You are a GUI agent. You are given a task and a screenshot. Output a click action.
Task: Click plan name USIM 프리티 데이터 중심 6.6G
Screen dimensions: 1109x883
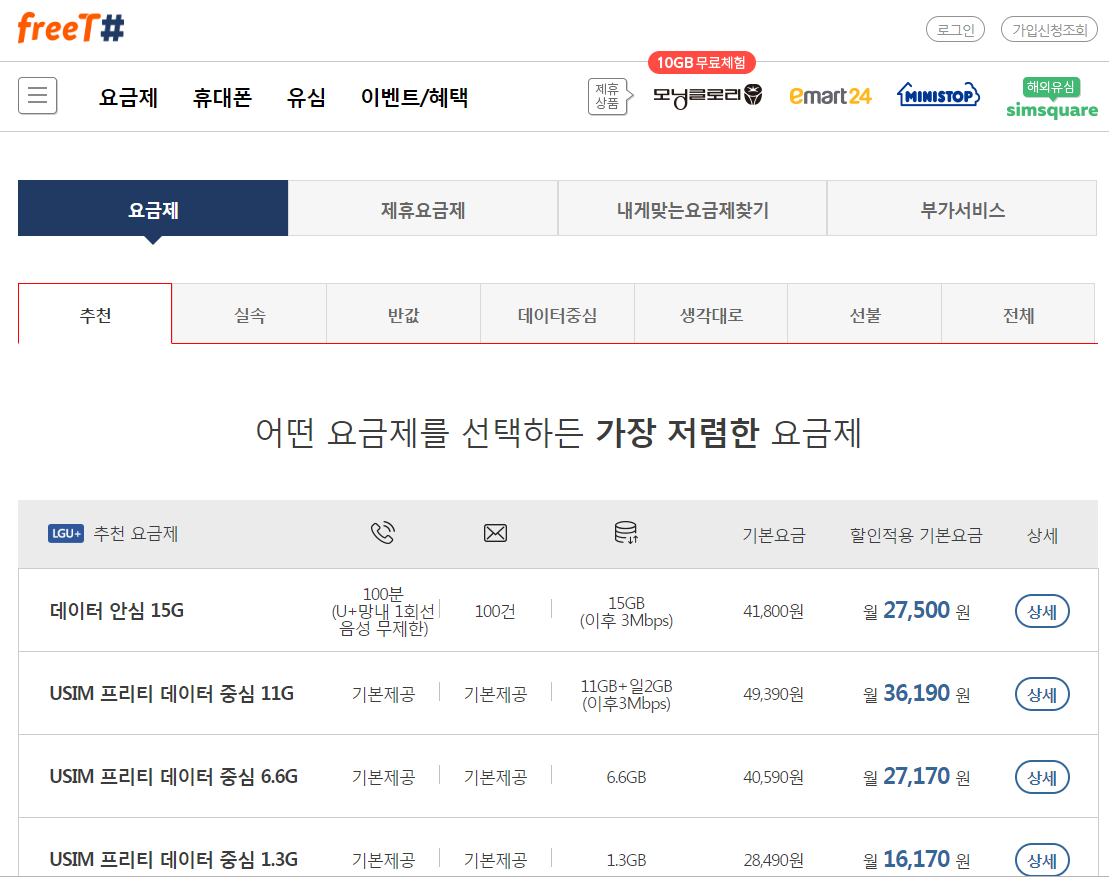[x=174, y=775]
